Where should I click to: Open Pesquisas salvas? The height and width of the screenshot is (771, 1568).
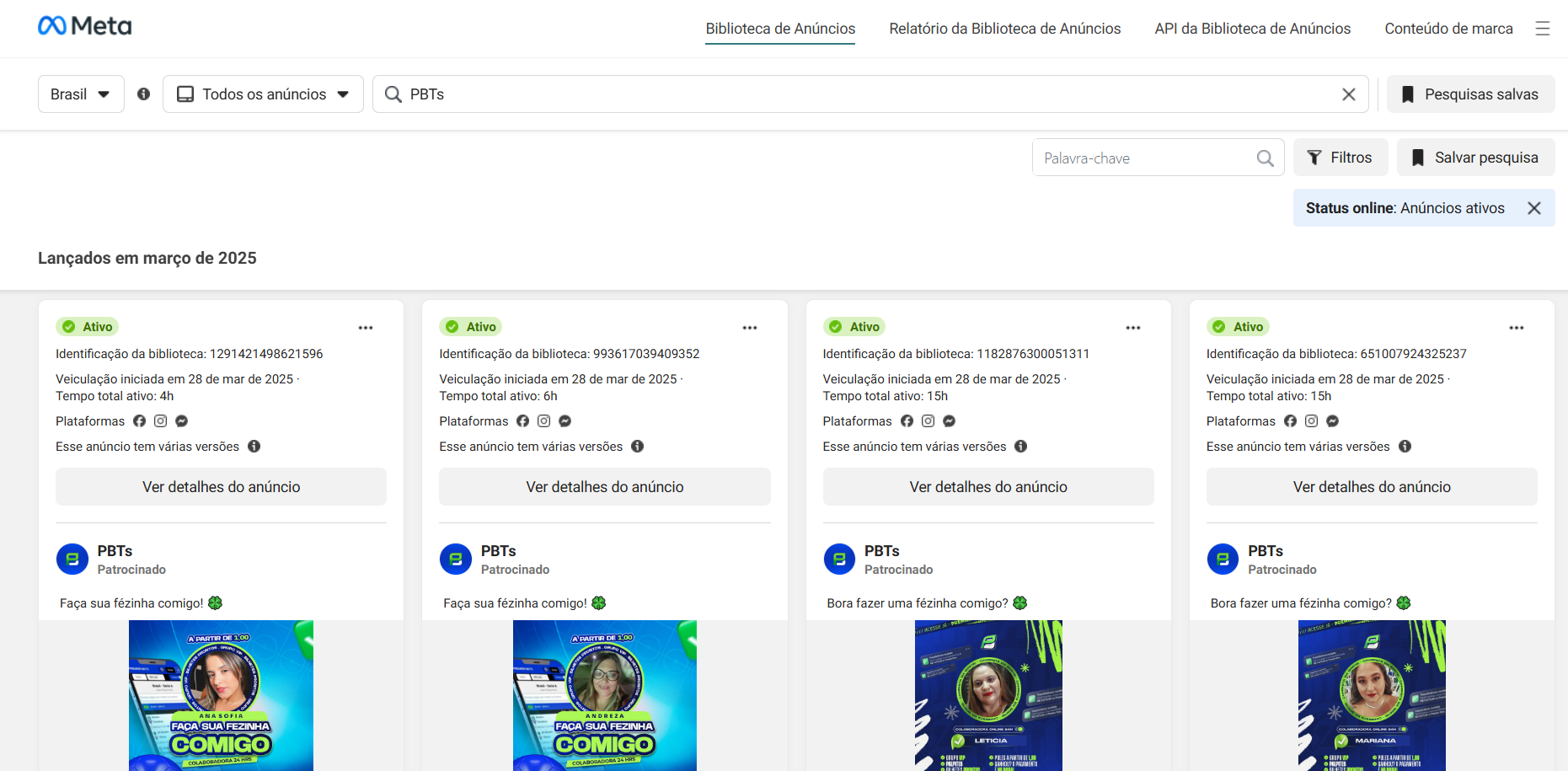coord(1470,94)
